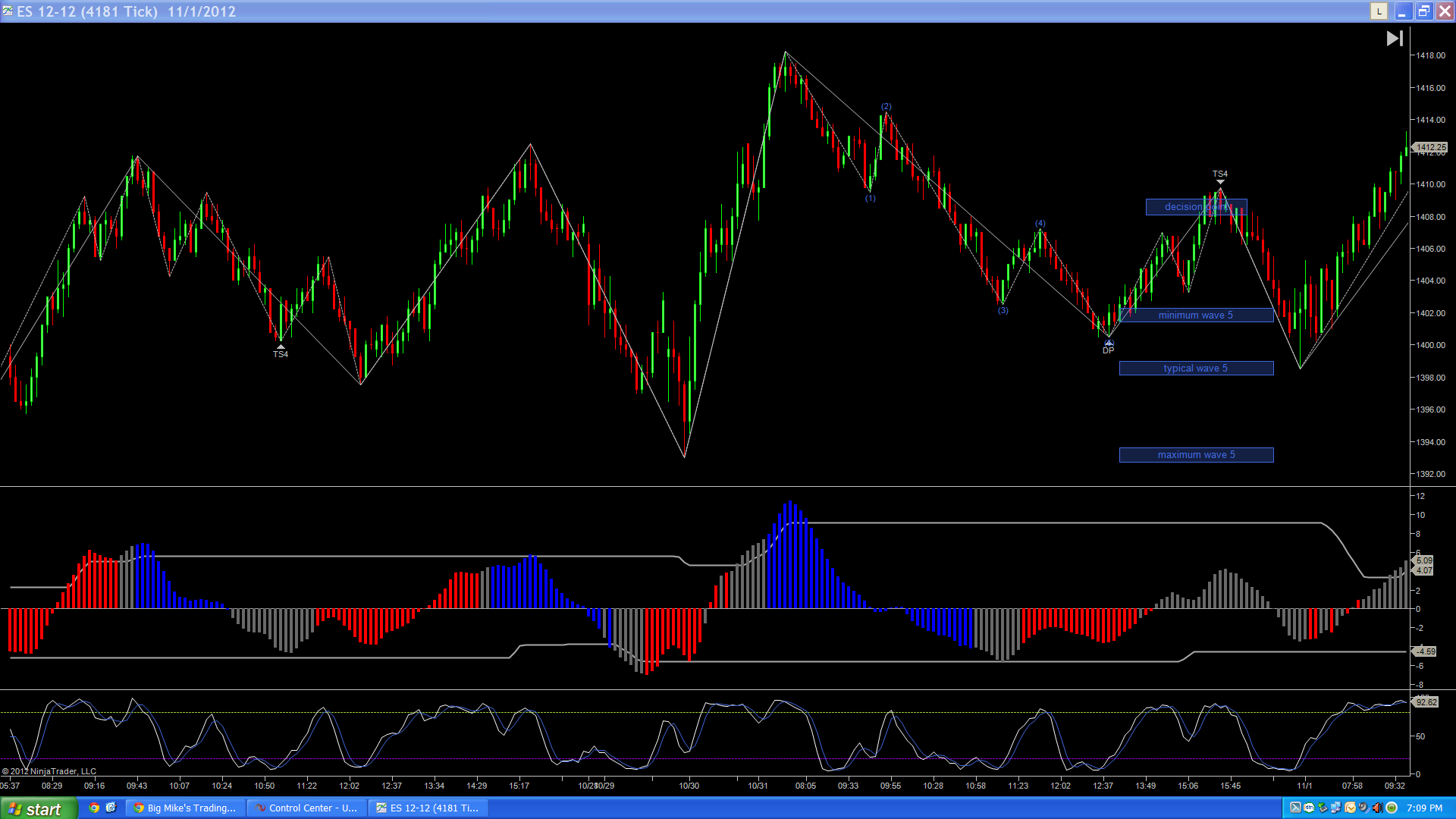Click the NinjaTrader chart icon in title bar
Screen dimensions: 1456x819
point(8,11)
